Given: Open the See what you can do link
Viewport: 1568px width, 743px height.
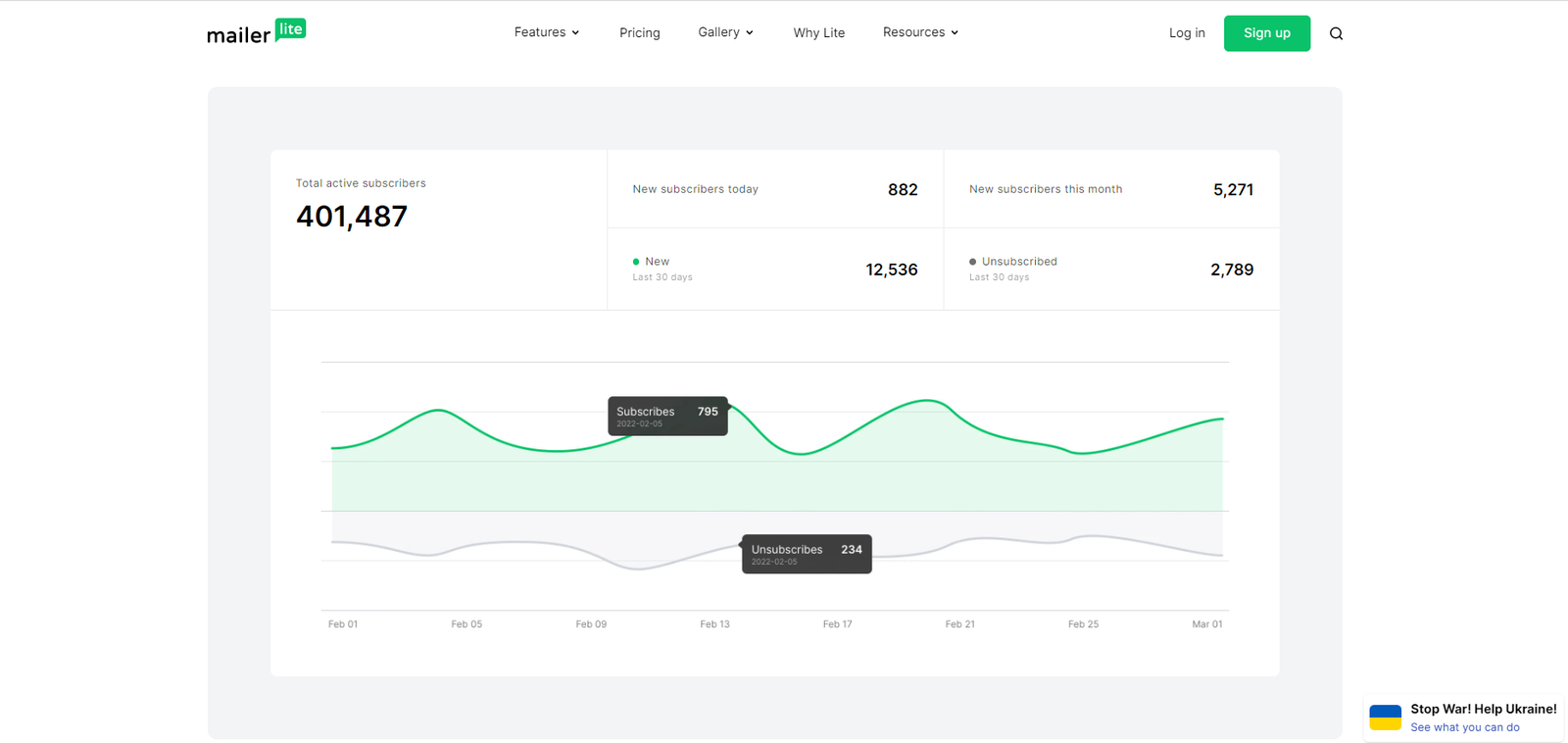Looking at the screenshot, I should [x=1465, y=727].
